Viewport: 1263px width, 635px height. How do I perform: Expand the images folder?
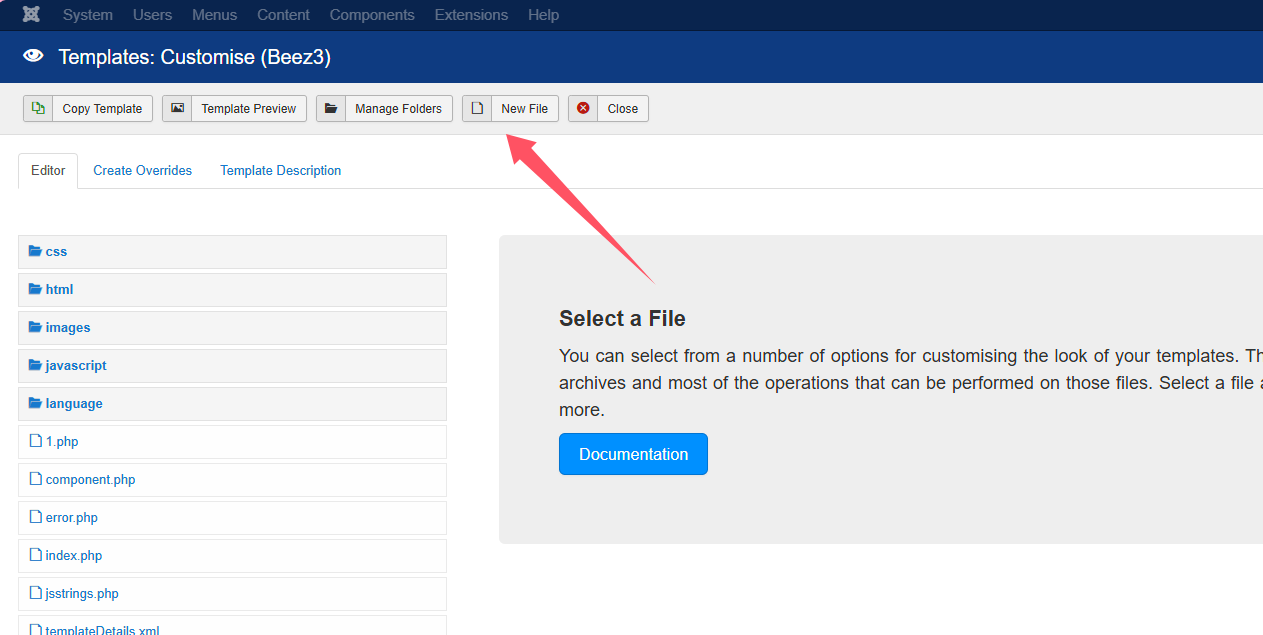point(67,328)
